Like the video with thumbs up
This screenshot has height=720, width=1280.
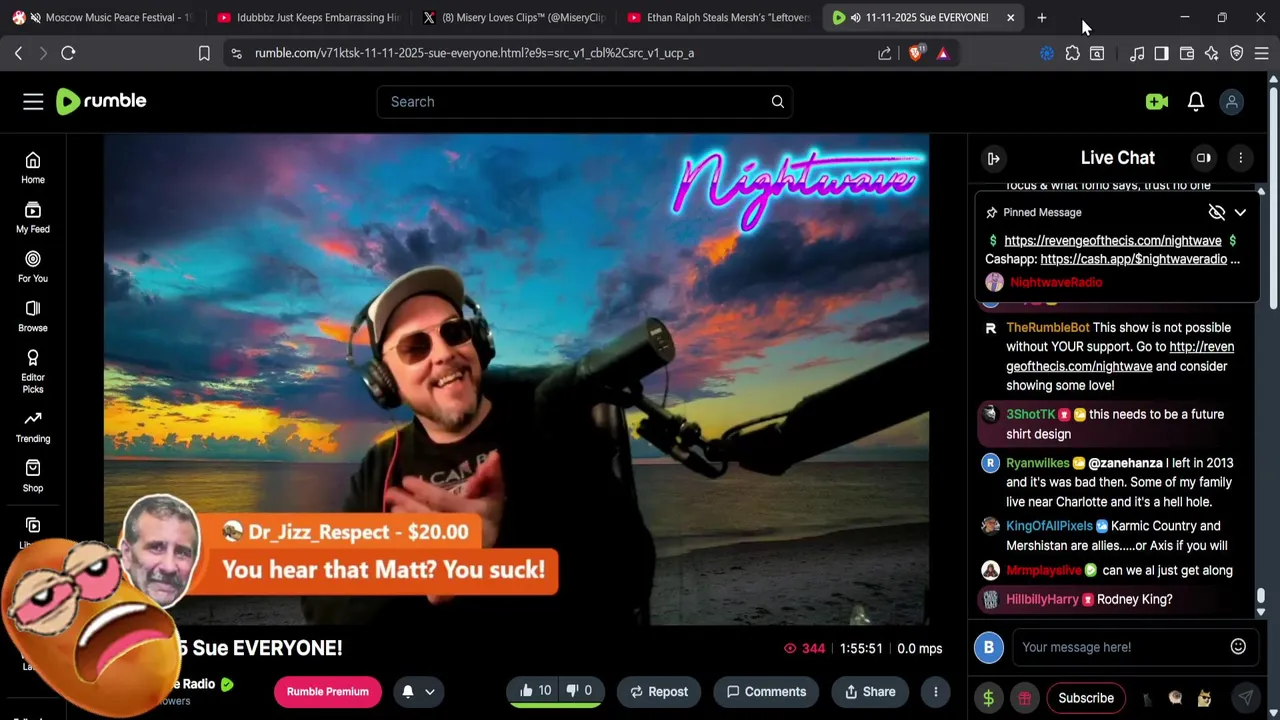click(535, 691)
